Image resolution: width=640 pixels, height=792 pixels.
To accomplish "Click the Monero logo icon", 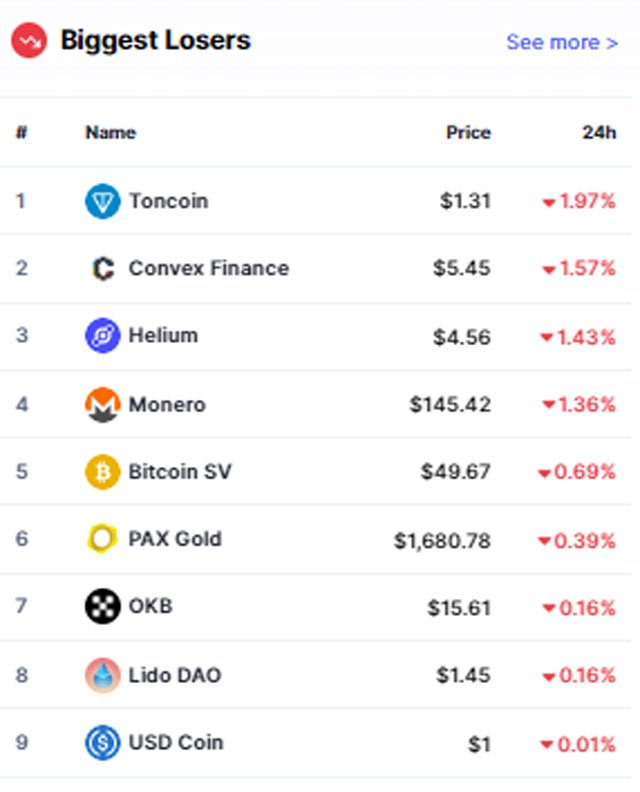I will coord(103,405).
